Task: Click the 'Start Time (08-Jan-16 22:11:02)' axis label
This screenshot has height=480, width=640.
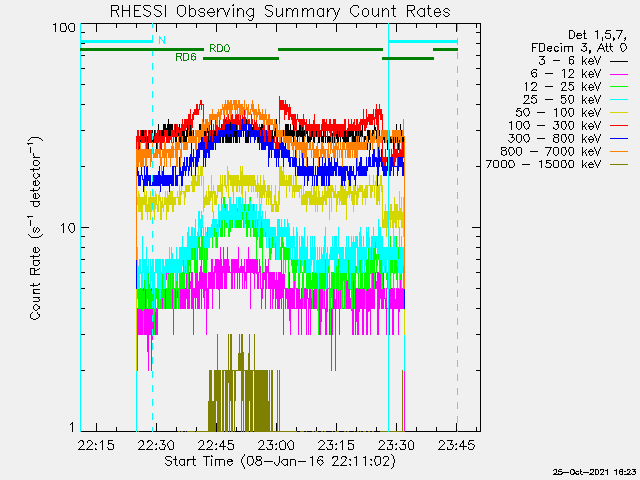Action: click(280, 461)
